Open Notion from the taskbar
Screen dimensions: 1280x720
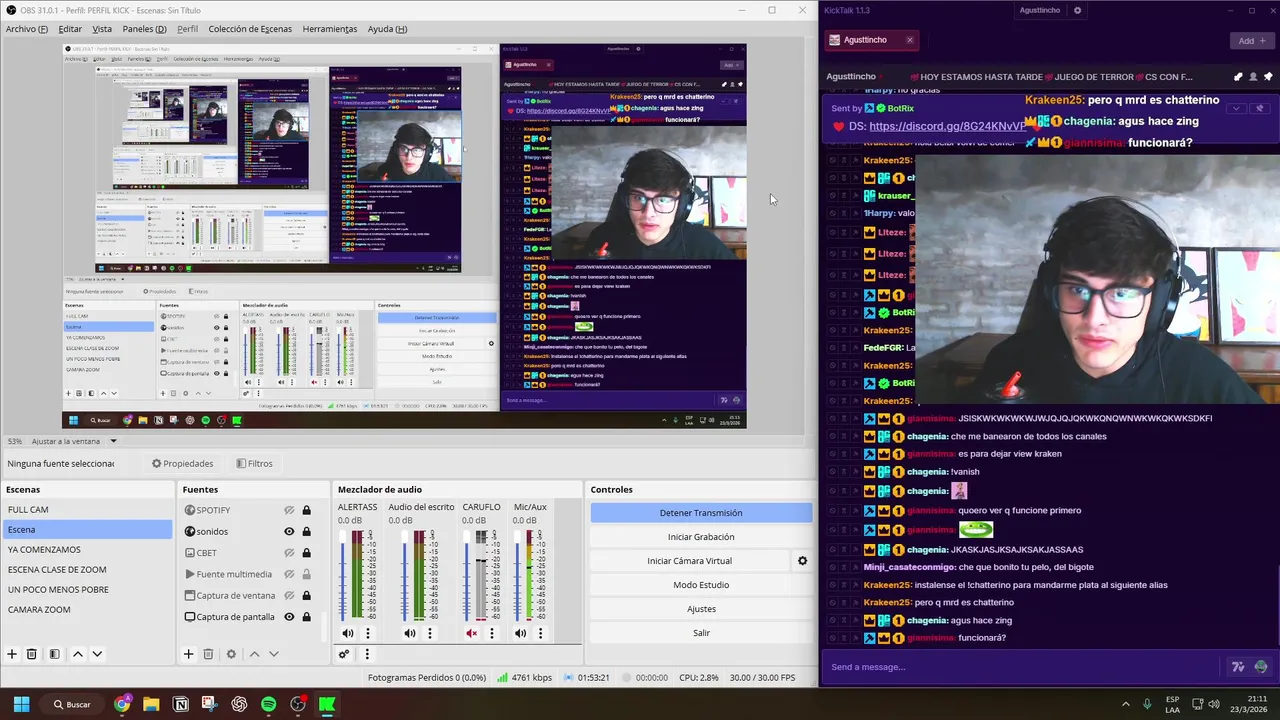click(x=181, y=704)
